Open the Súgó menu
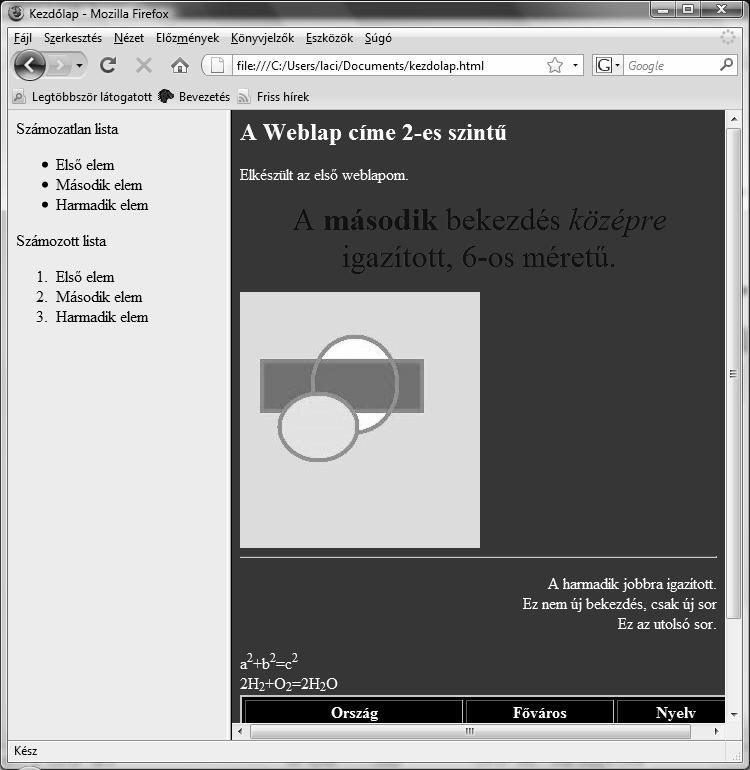Screen dimensions: 750x770 point(378,38)
